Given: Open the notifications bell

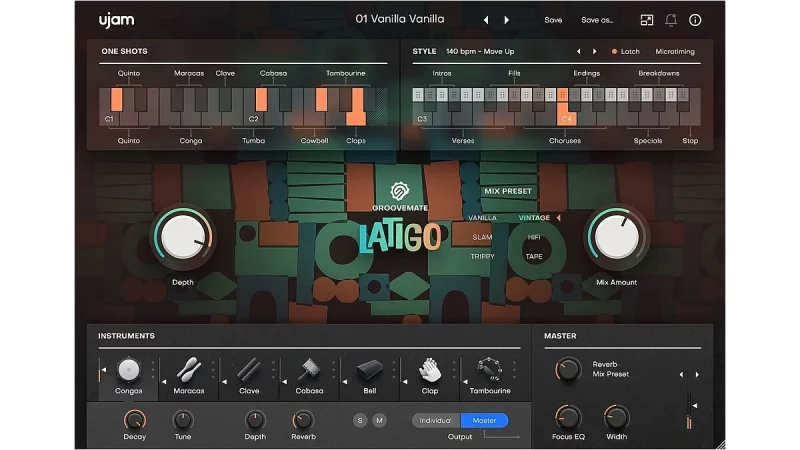Looking at the screenshot, I should 671,20.
